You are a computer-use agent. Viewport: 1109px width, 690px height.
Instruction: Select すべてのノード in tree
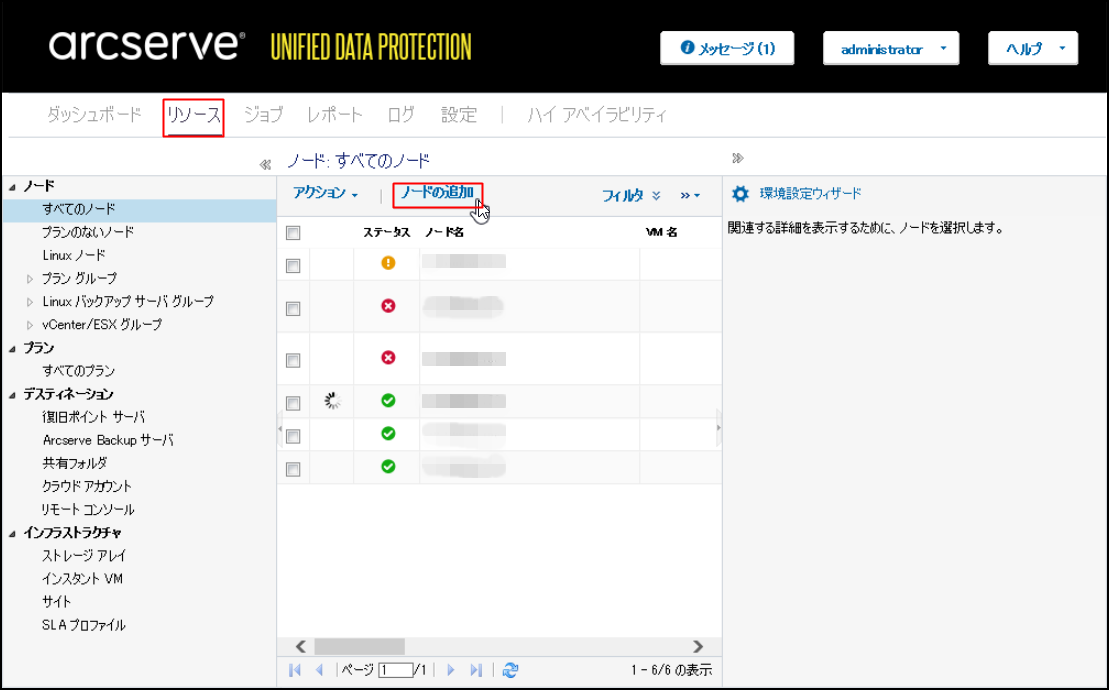coord(79,209)
